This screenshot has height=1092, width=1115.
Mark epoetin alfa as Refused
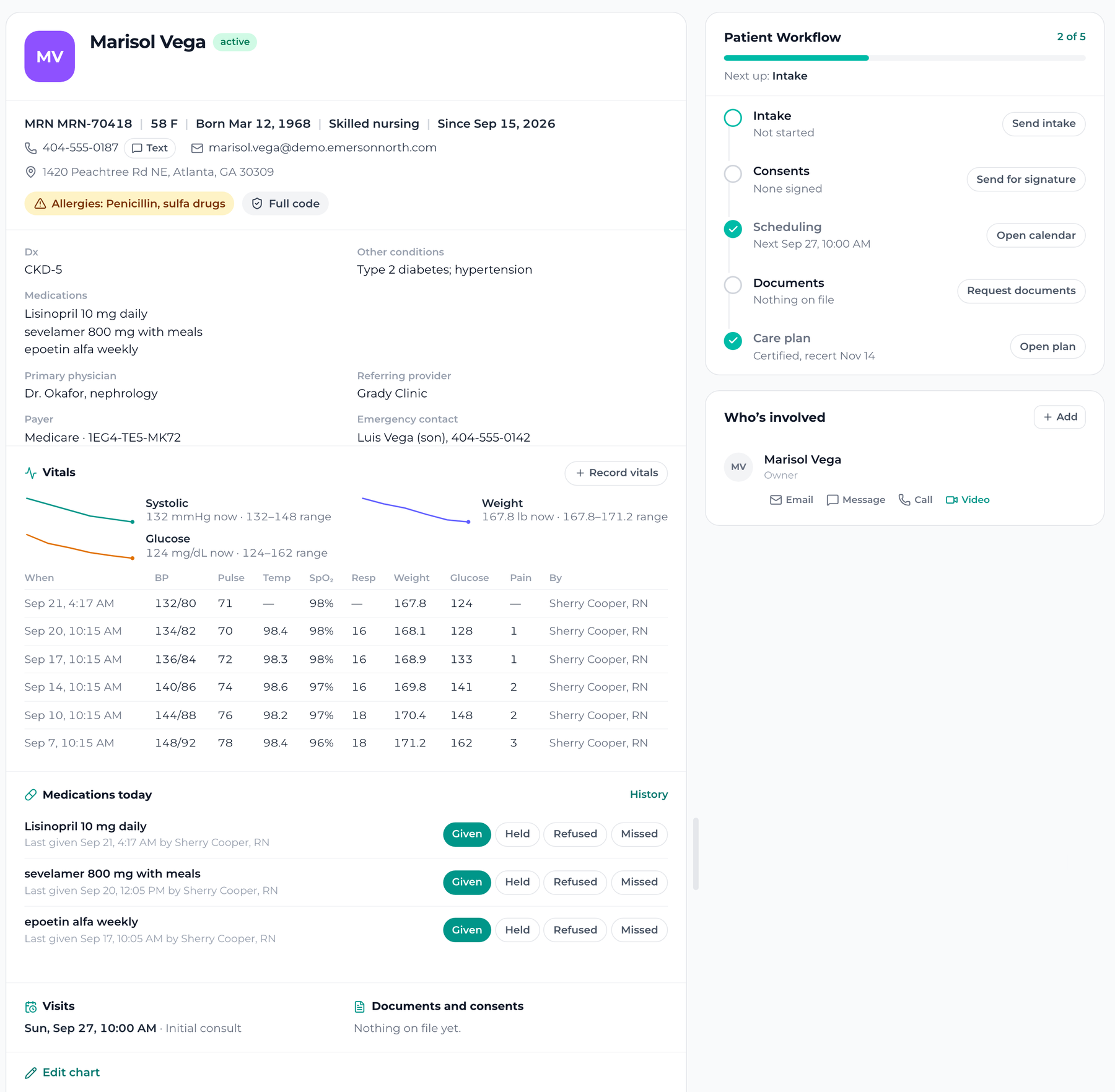[x=575, y=930]
